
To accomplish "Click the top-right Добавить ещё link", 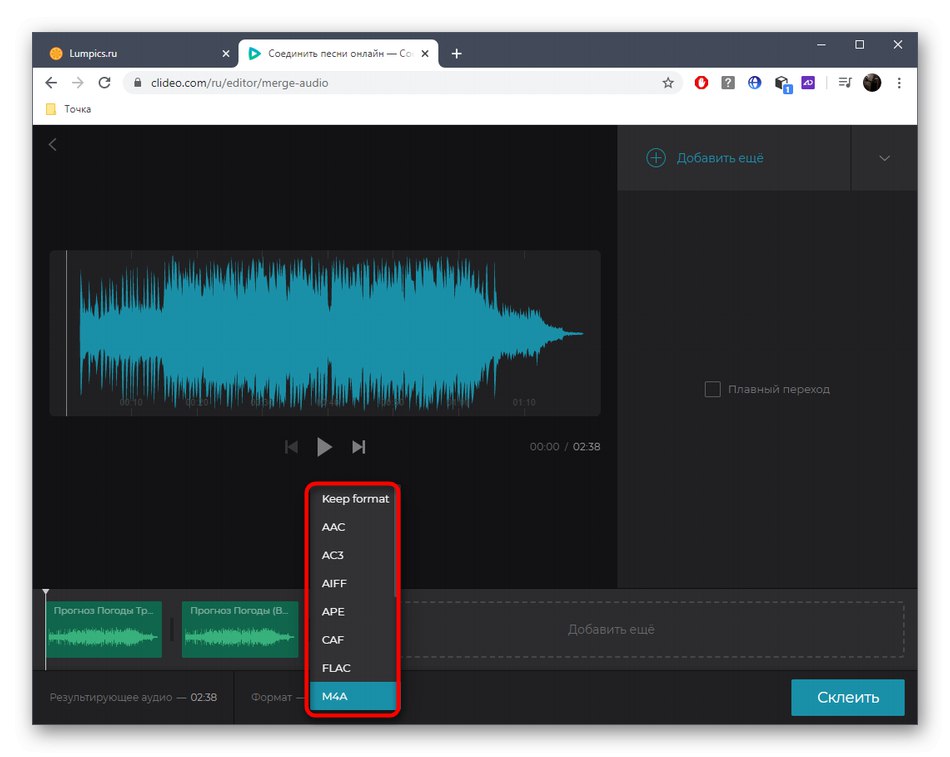I will coord(720,158).
